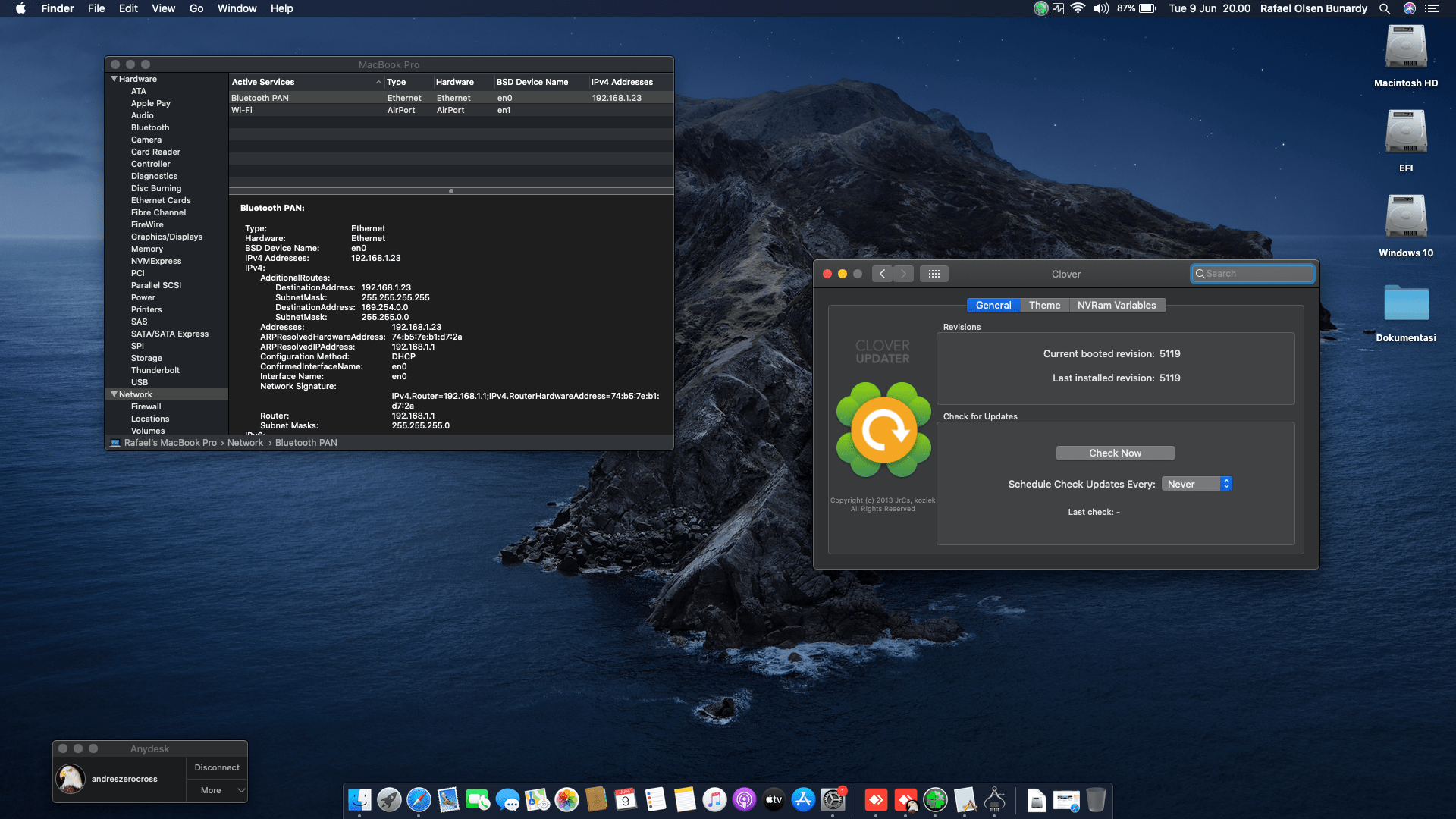
Task: Select the Bluetooth PAN service row
Action: click(x=451, y=98)
